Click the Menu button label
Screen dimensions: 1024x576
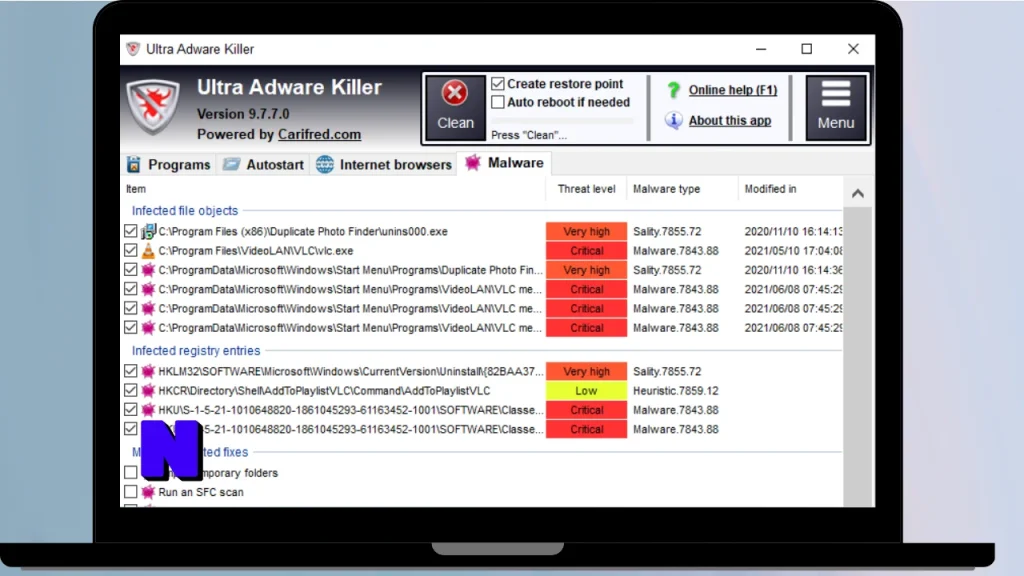click(x=836, y=123)
